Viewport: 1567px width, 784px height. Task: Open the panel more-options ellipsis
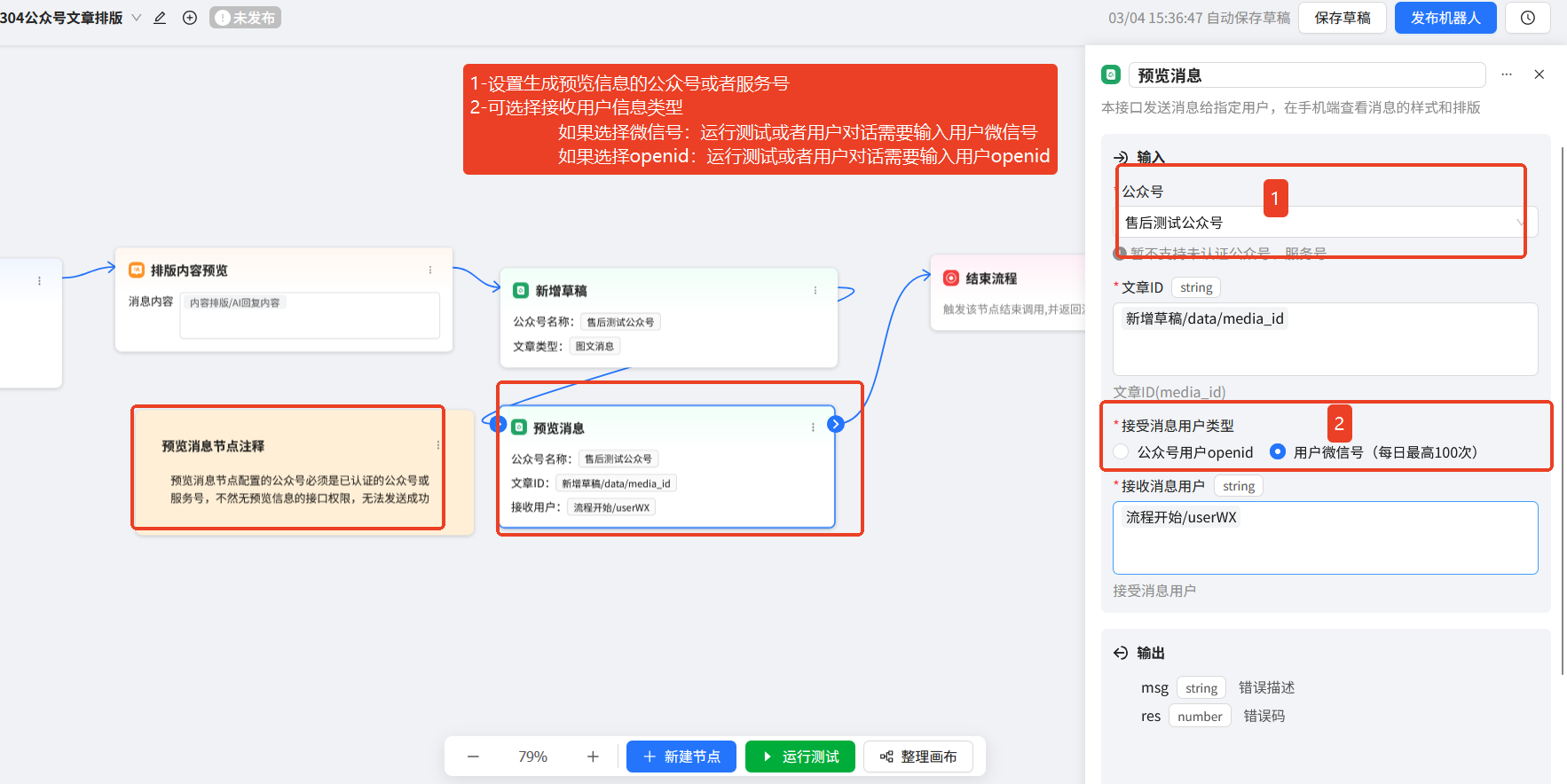[1507, 75]
